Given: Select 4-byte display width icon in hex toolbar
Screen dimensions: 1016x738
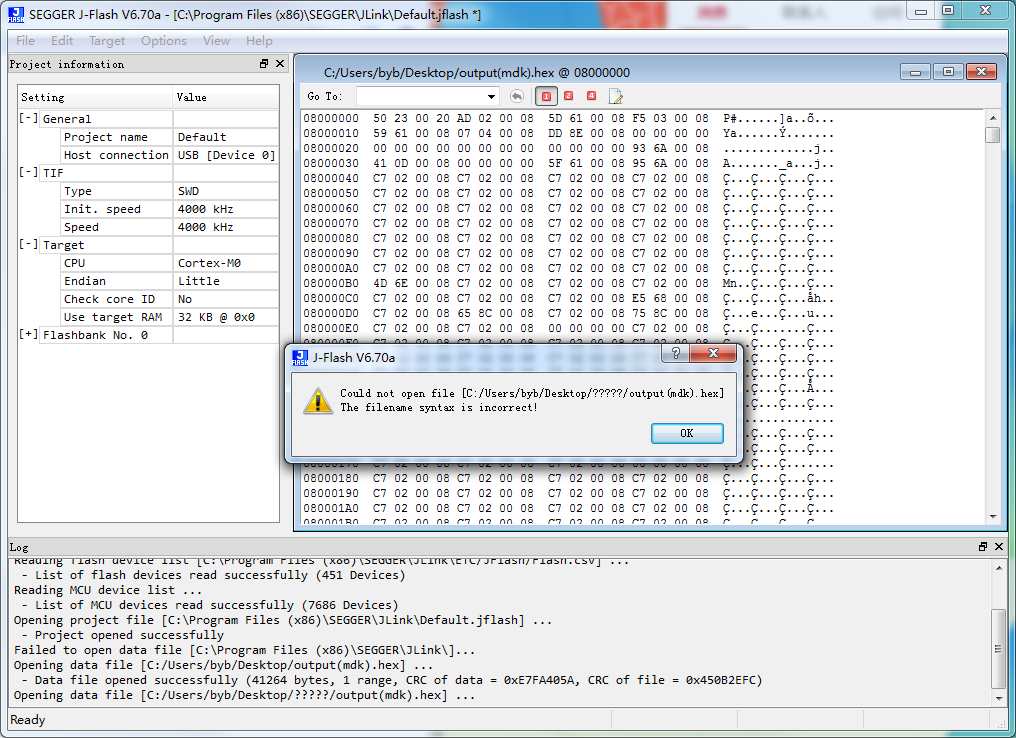Looking at the screenshot, I should (591, 96).
